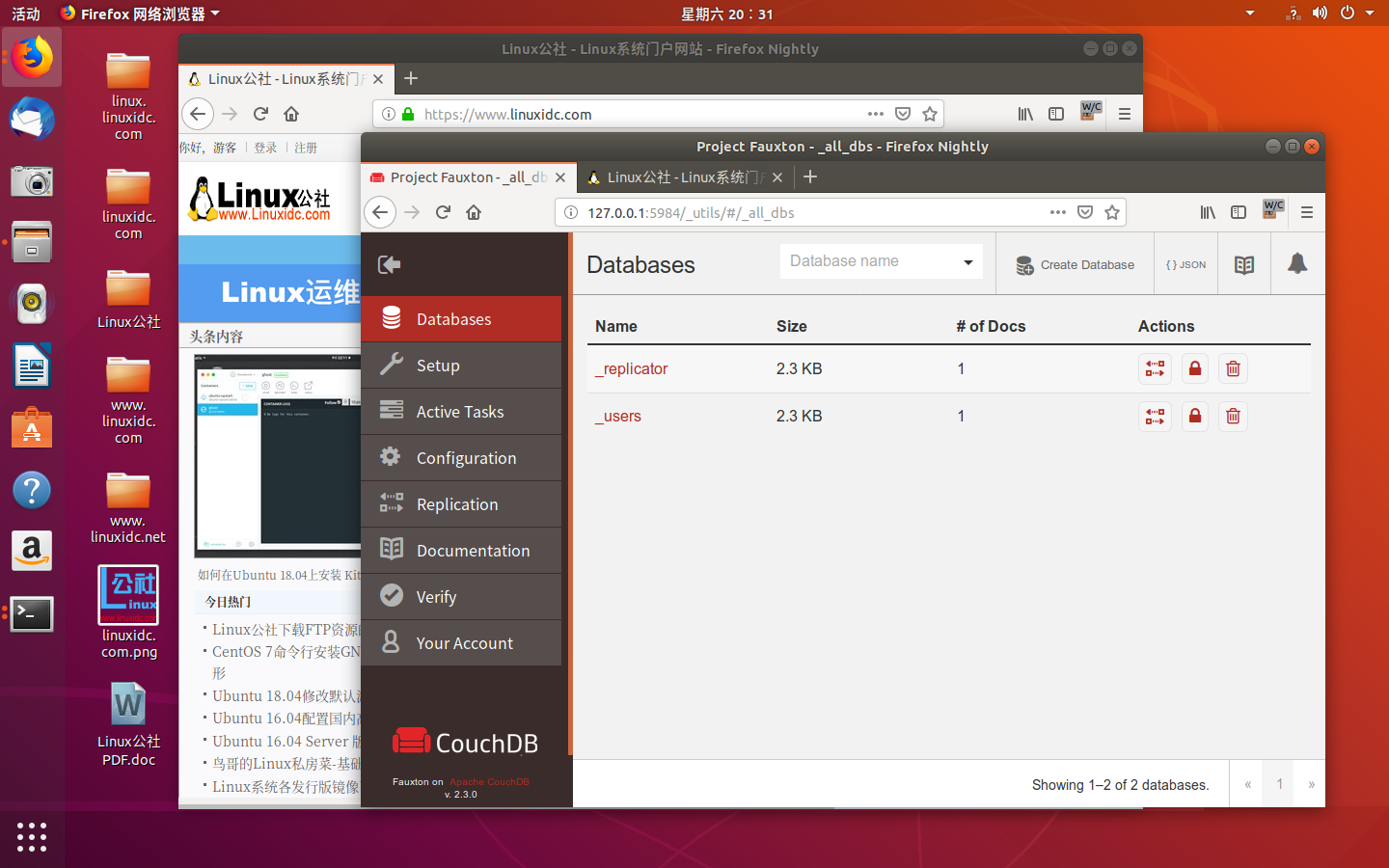Open the JSON view of all databases
Image resolution: width=1389 pixels, height=868 pixels.
click(1185, 262)
